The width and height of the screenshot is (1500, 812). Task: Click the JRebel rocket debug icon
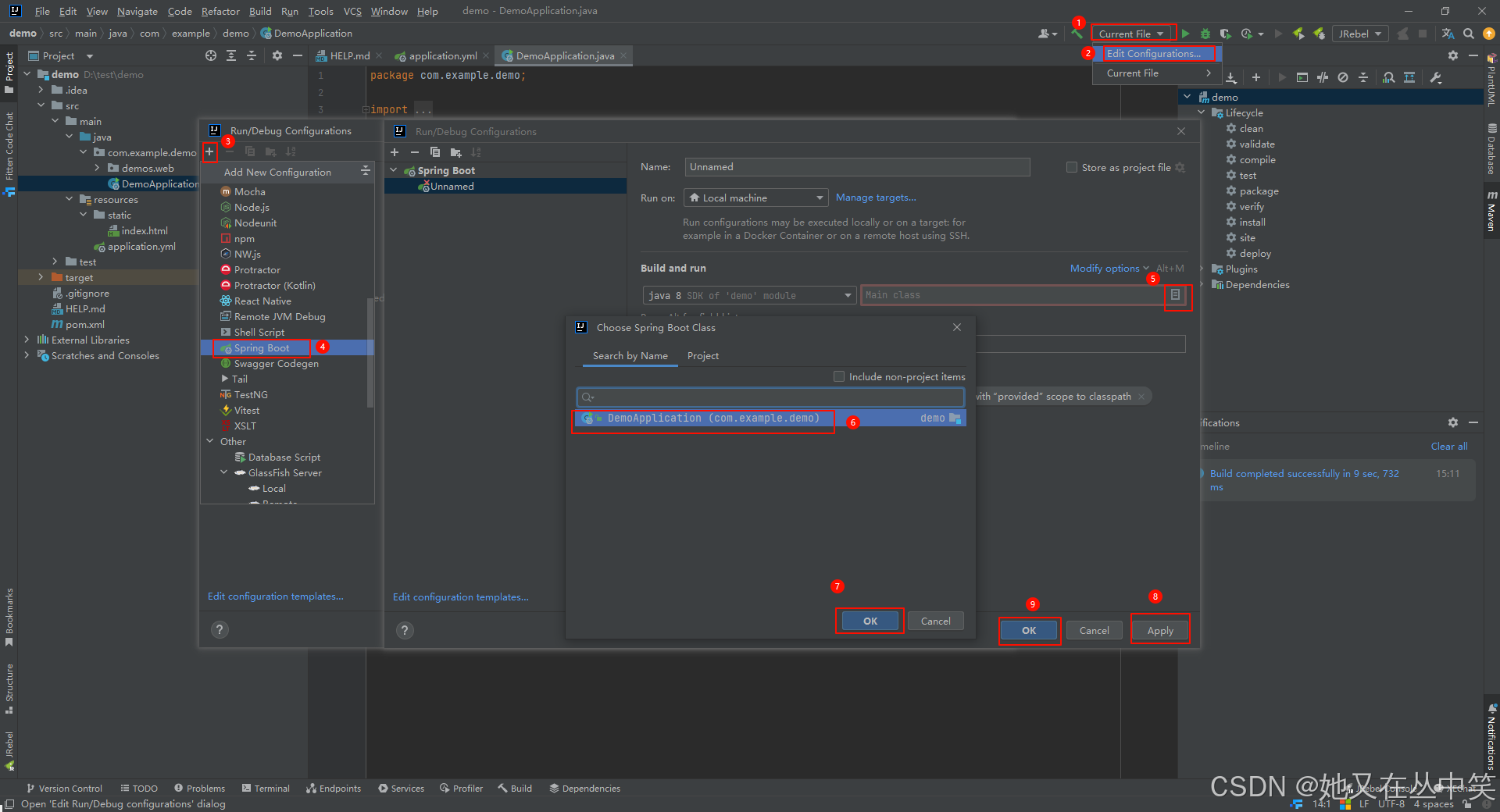(x=1319, y=34)
